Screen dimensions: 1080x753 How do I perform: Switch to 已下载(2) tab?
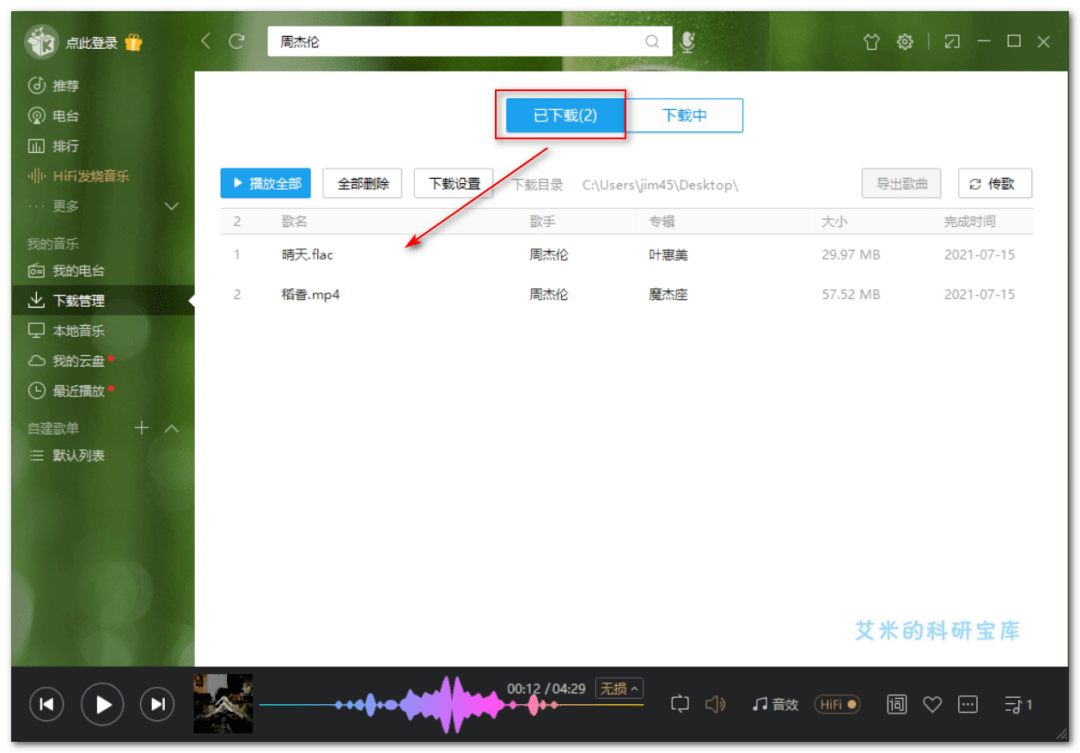pos(565,115)
